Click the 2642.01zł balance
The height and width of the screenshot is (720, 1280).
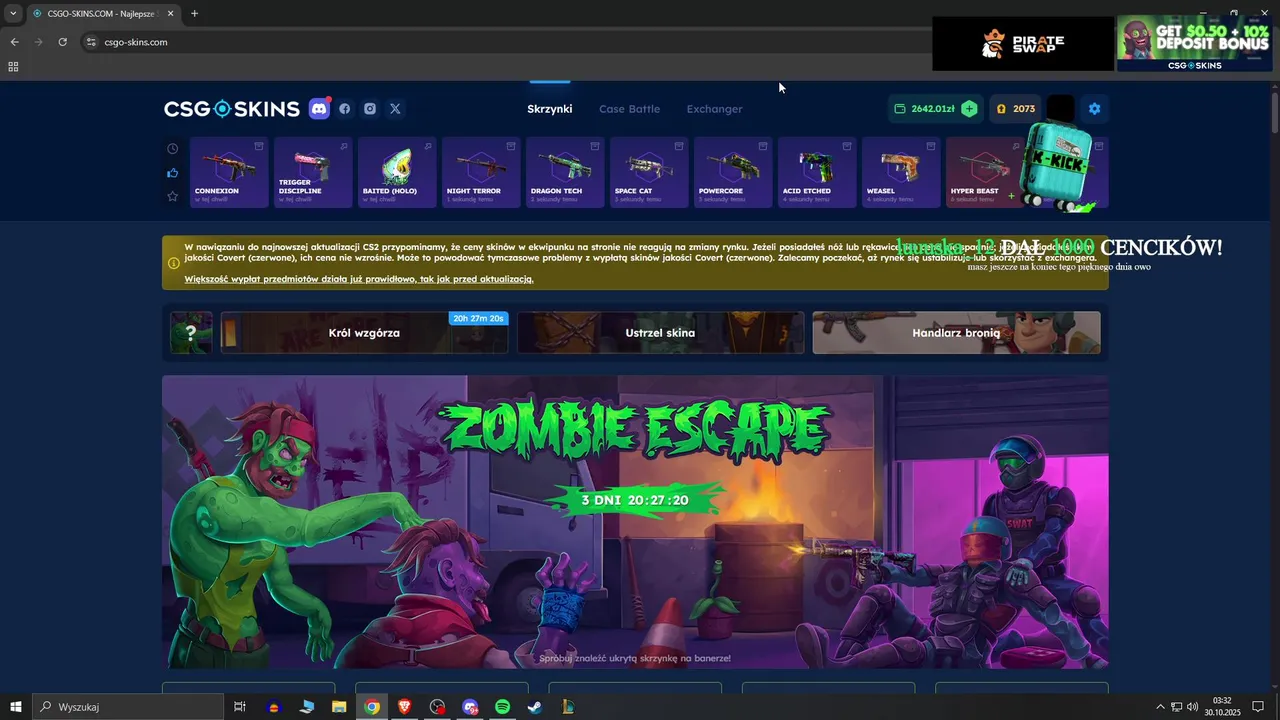click(933, 109)
